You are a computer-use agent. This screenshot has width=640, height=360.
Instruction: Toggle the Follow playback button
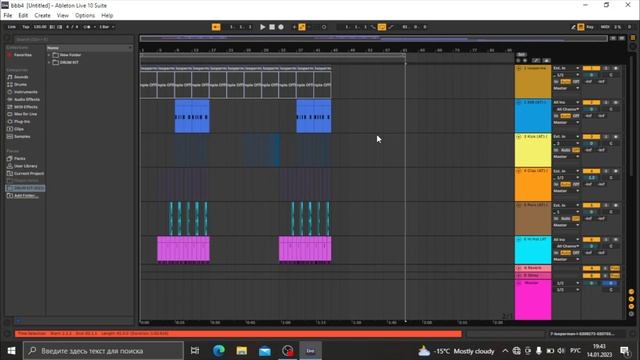pos(216,27)
